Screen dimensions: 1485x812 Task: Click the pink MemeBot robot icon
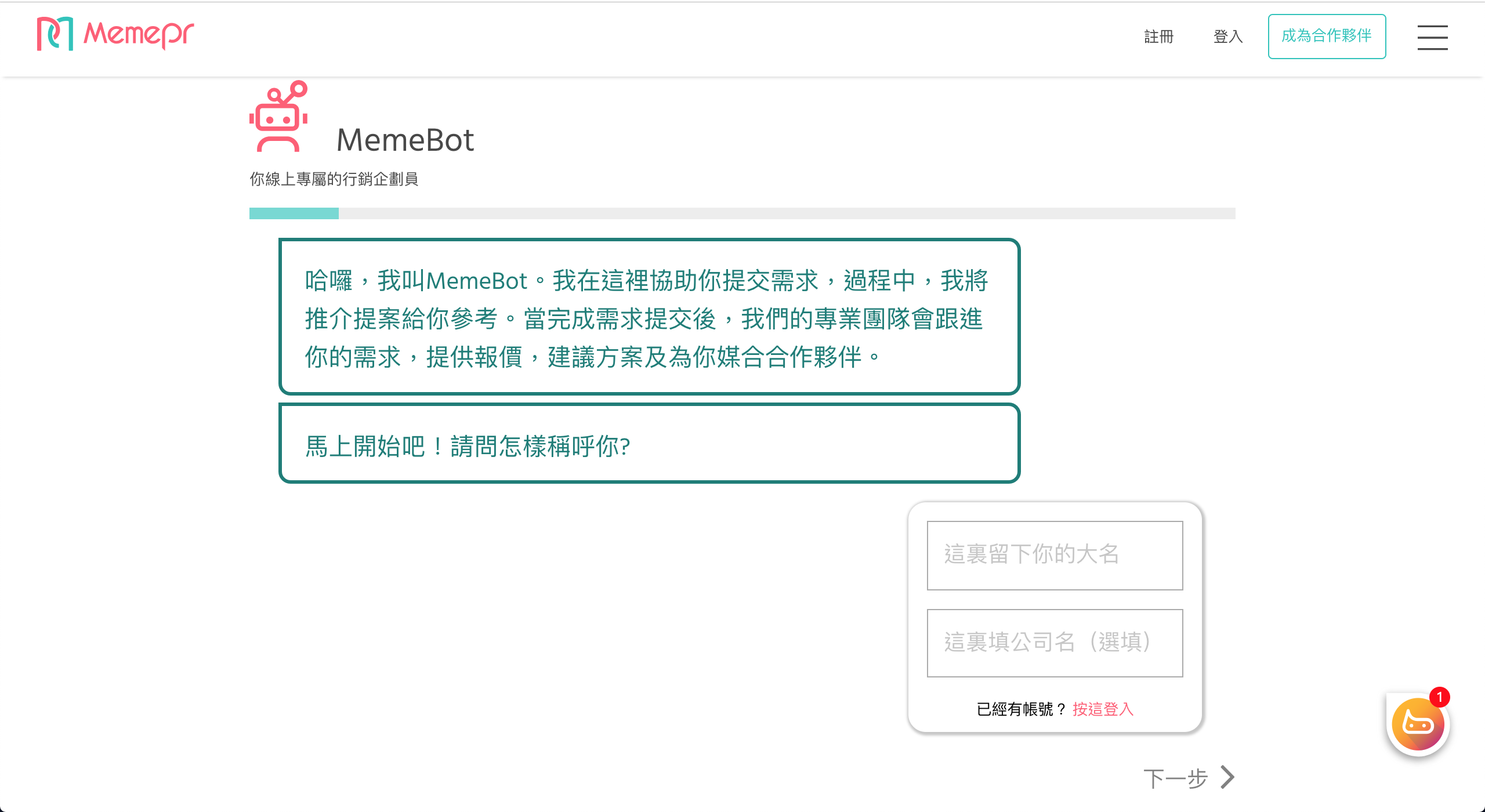pos(279,117)
